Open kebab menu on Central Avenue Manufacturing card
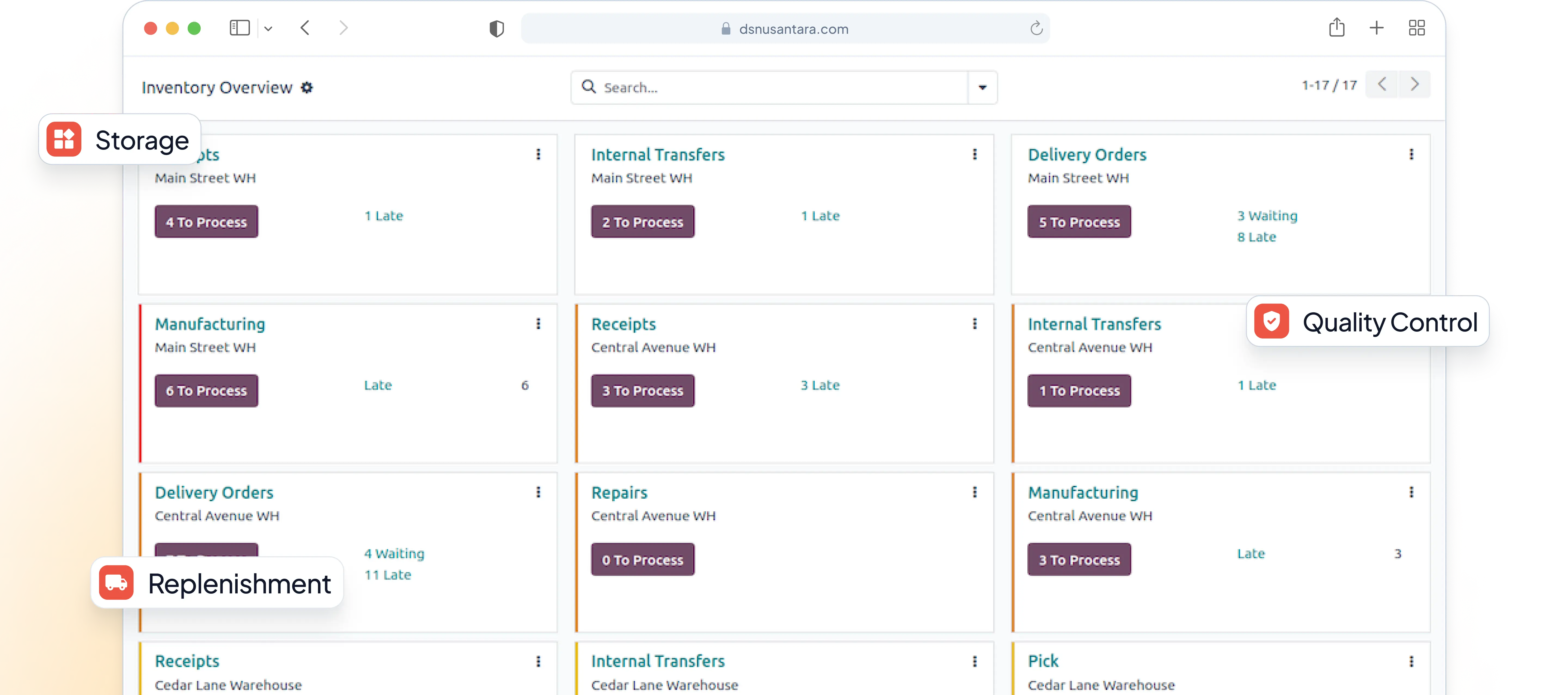This screenshot has height=695, width=1568. [1411, 492]
